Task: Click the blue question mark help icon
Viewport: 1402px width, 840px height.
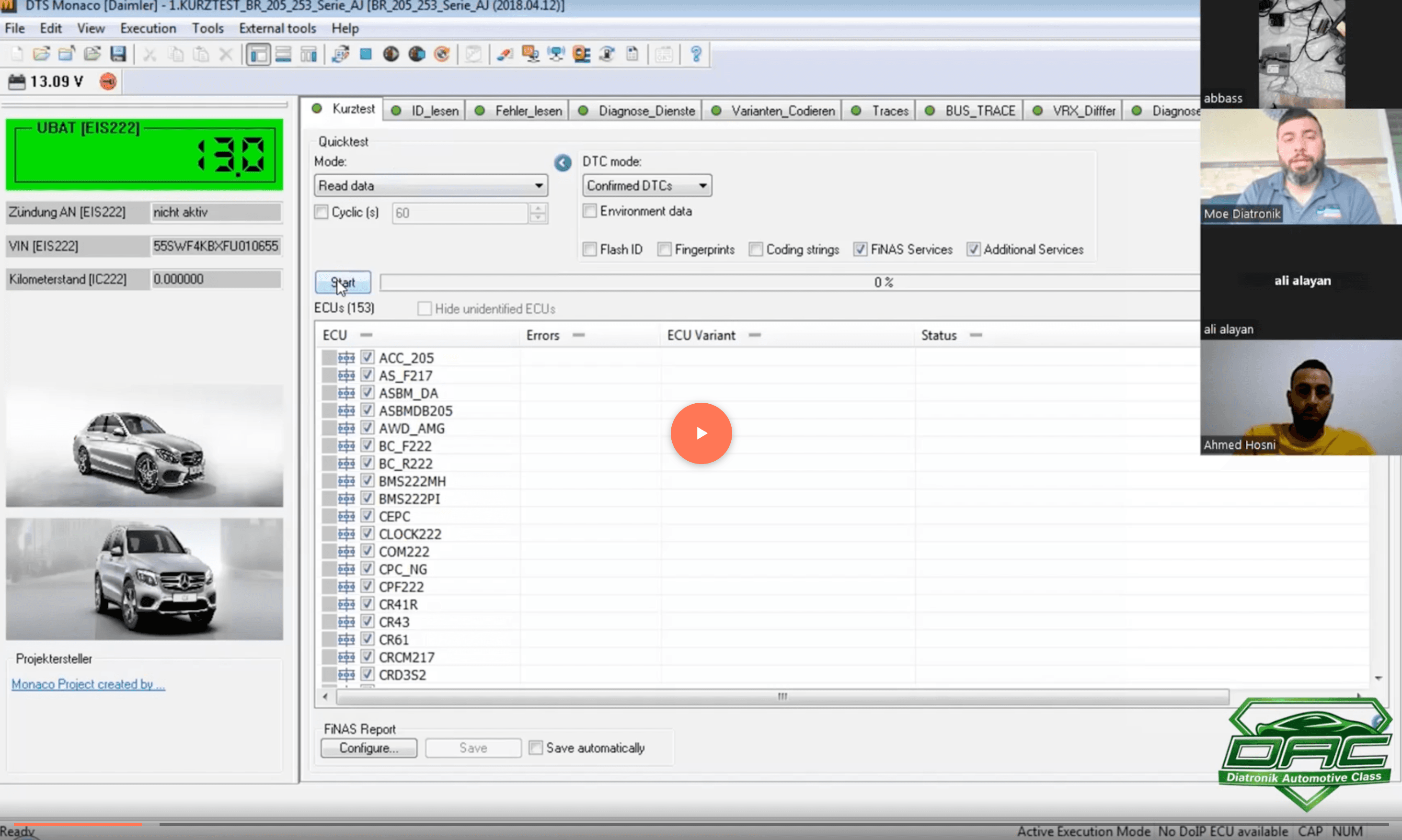Action: (696, 54)
